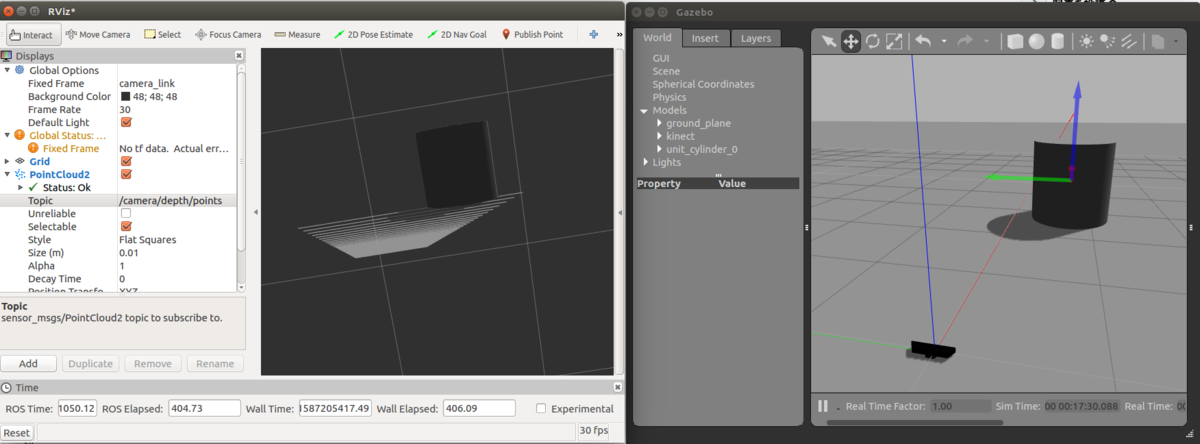
Task: Collapse the Global Options tree node
Action: click(8, 70)
